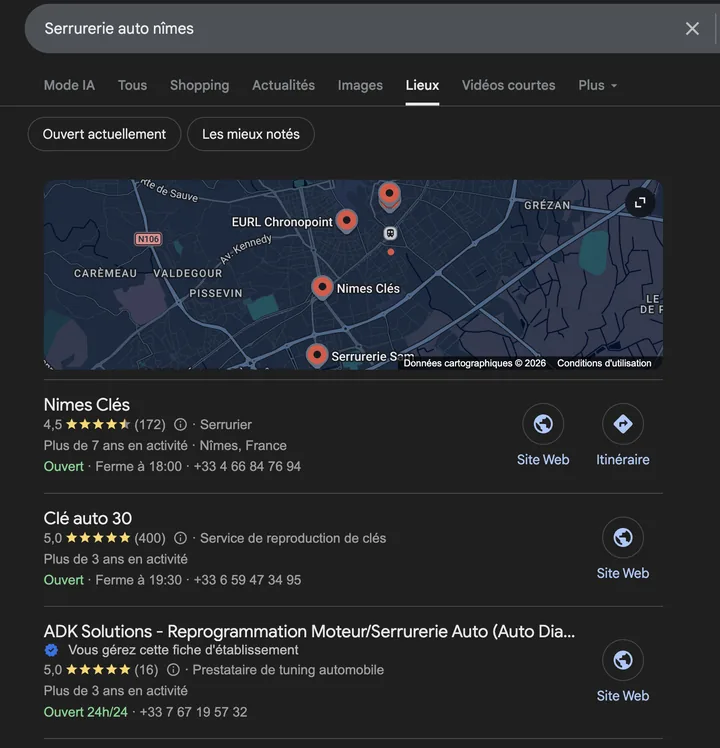This screenshot has height=748, width=720.
Task: Open info icon beside ADK Solutions rating
Action: (173, 670)
